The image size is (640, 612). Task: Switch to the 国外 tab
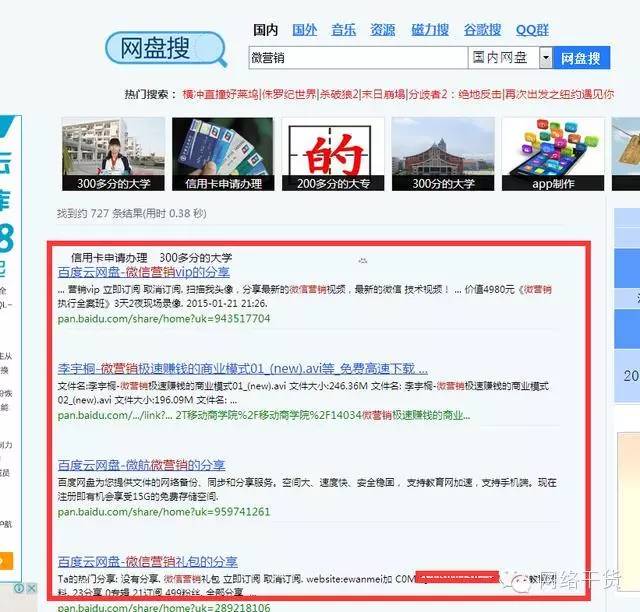(x=305, y=30)
